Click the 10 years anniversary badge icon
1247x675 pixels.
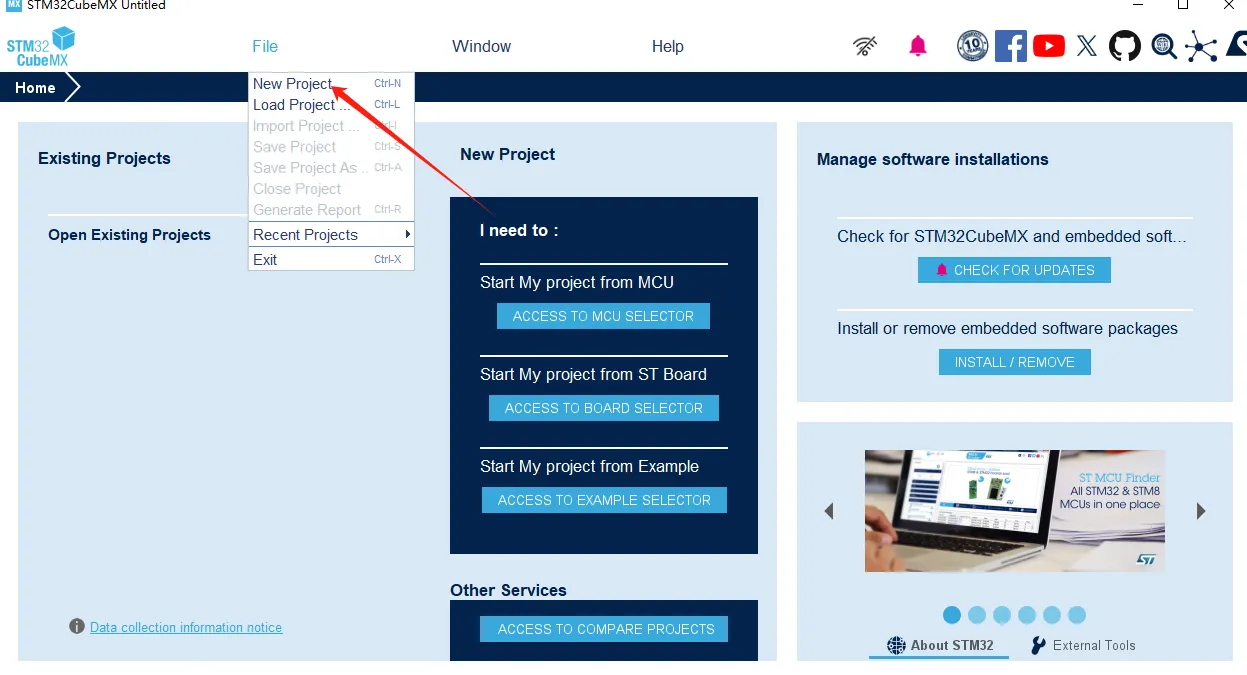[x=972, y=46]
